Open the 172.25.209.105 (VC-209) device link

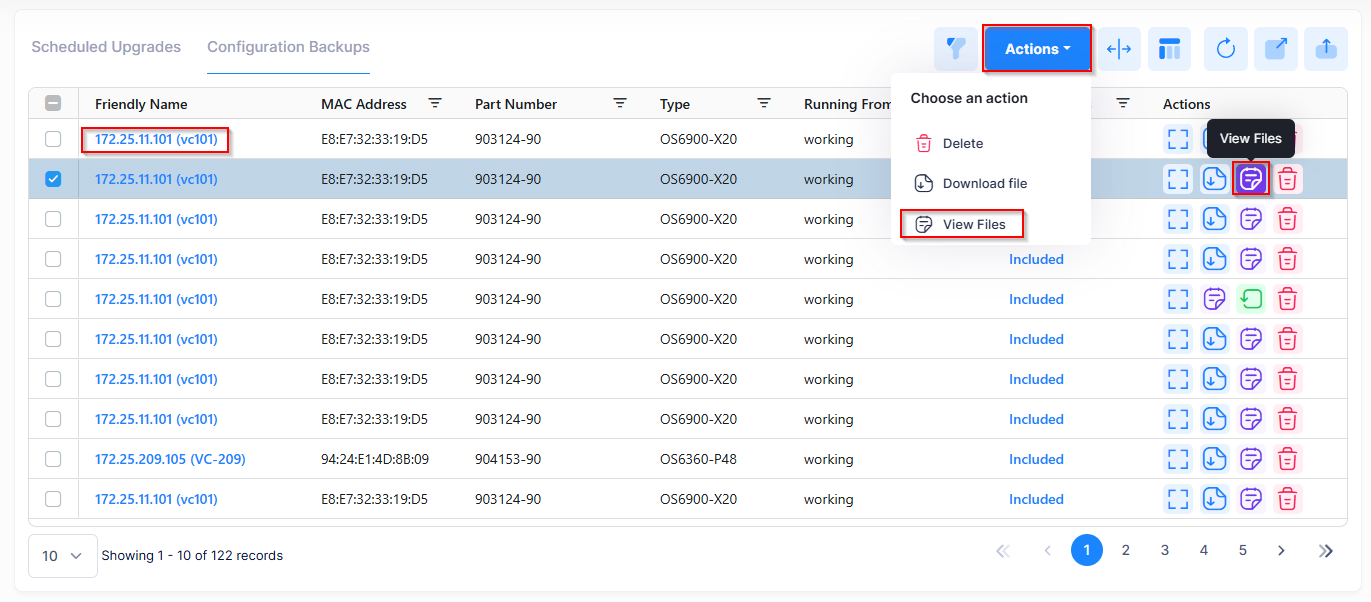(170, 459)
